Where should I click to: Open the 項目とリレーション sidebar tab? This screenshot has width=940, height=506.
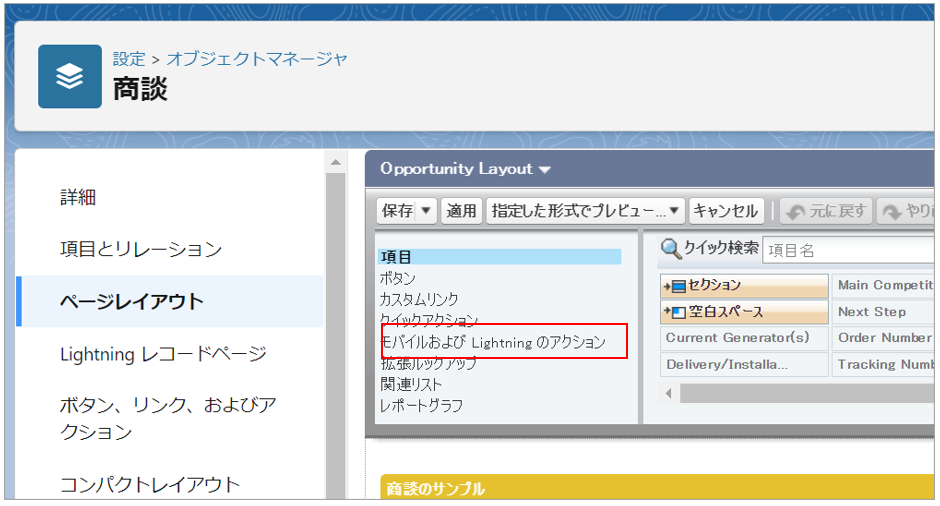[x=140, y=249]
